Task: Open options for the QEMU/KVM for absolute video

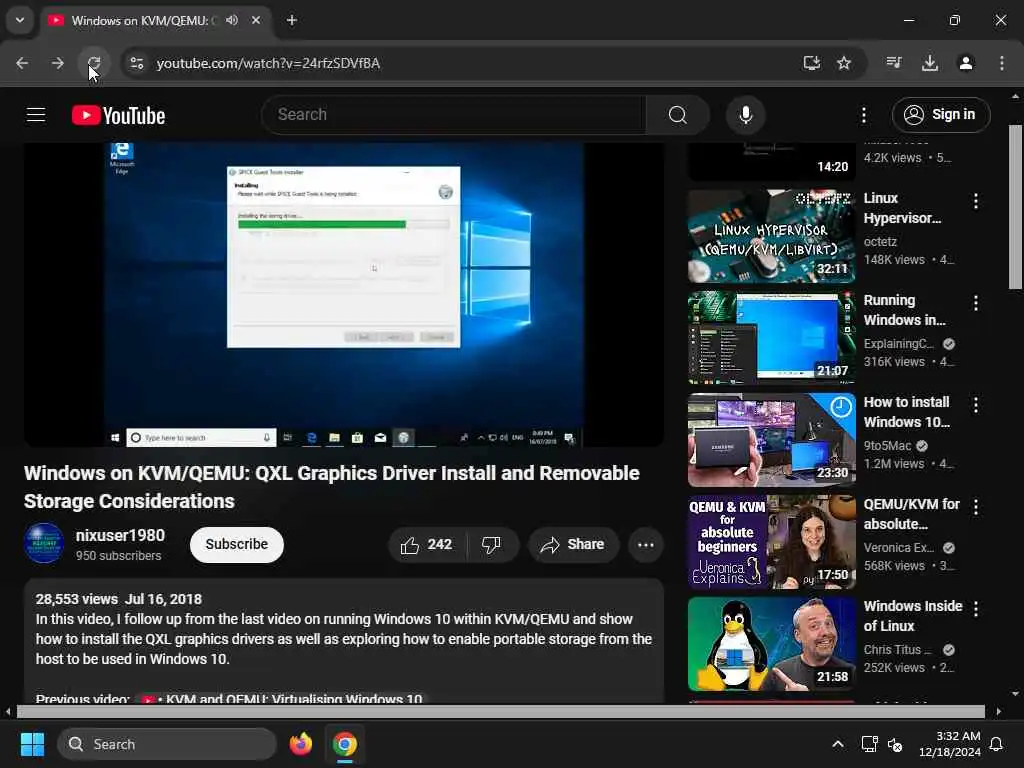Action: 976,507
